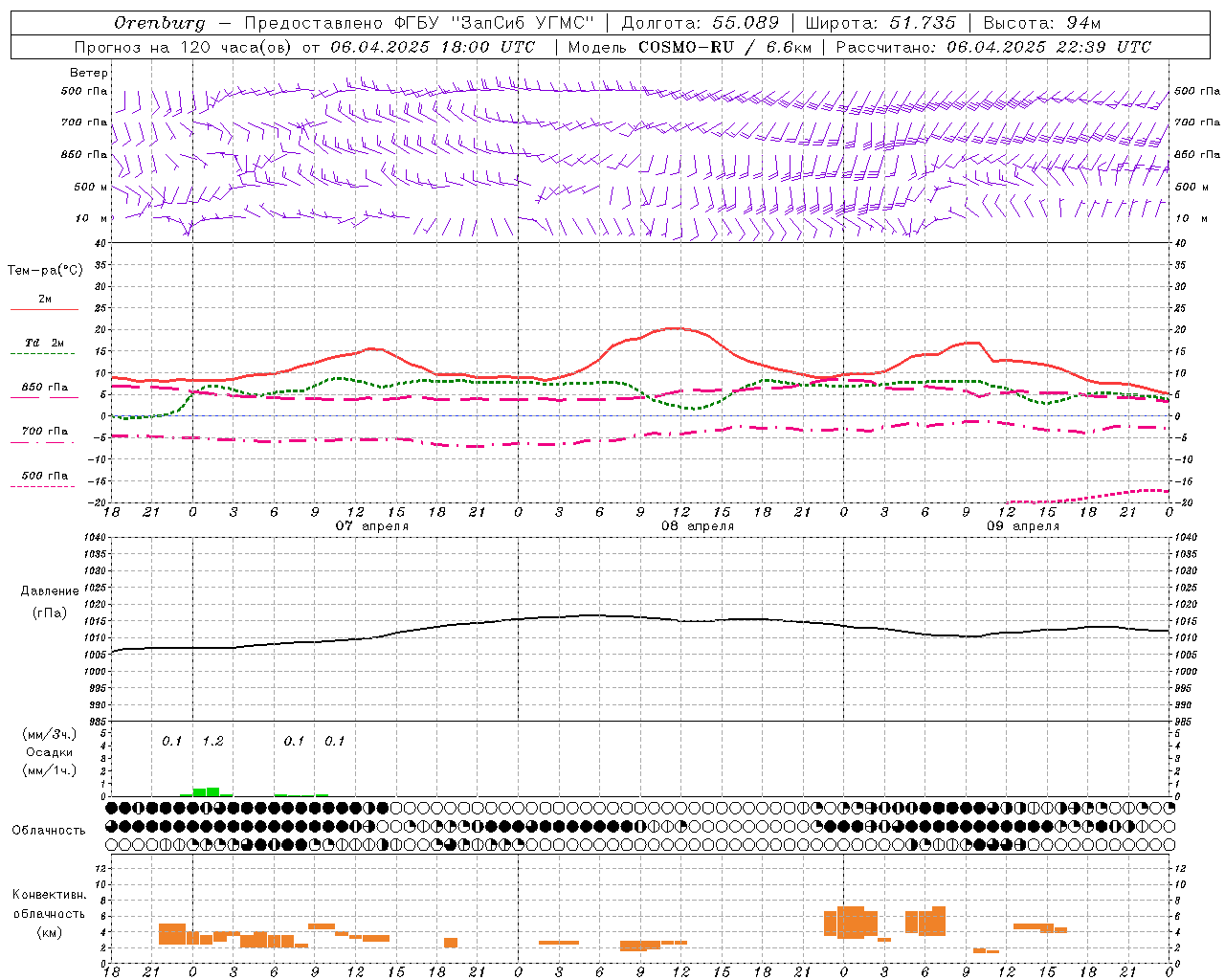Click the "(мм/3ч.)" precipitation unit label
1225x980 pixels.
50,734
